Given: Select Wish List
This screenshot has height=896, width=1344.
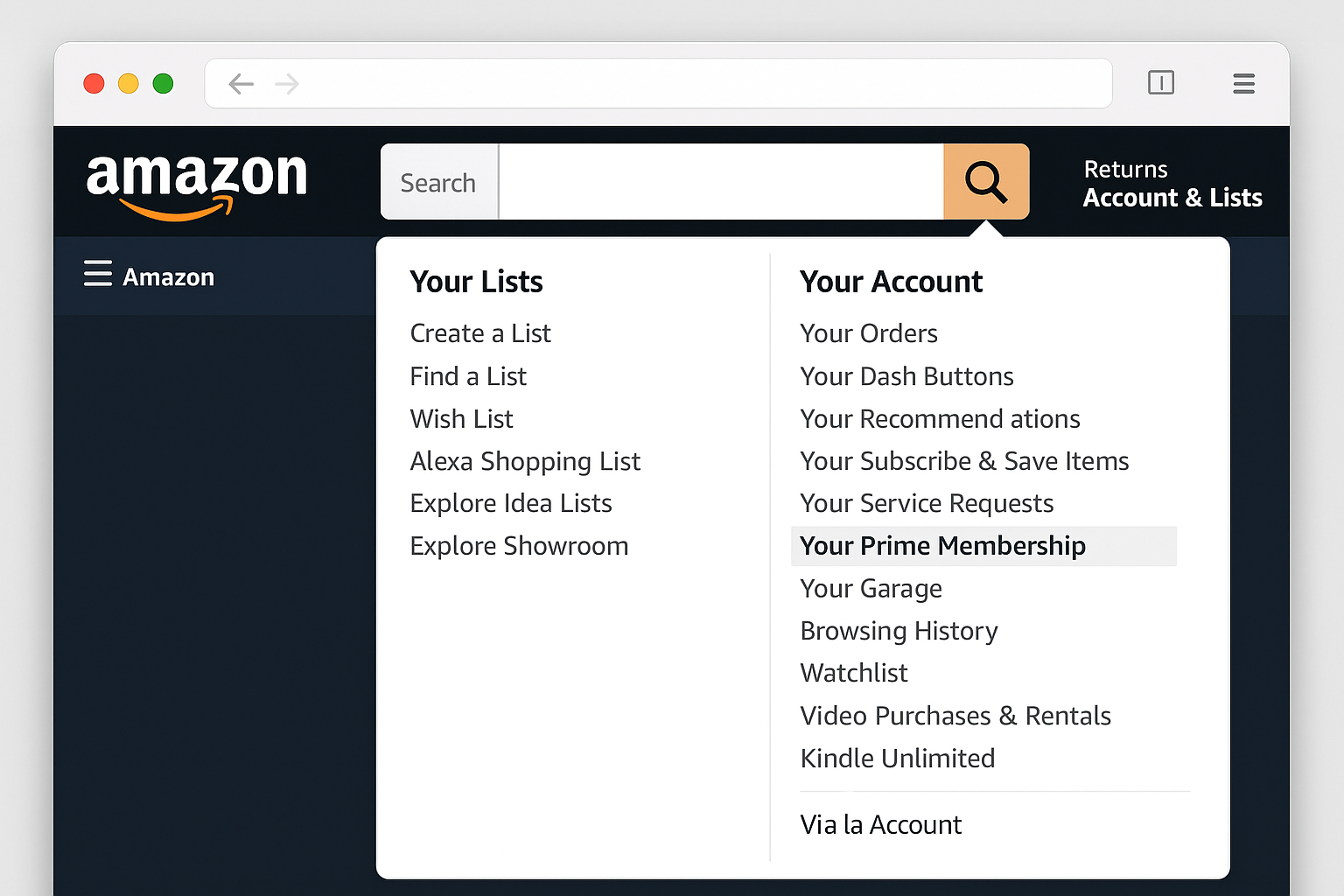Looking at the screenshot, I should point(461,418).
